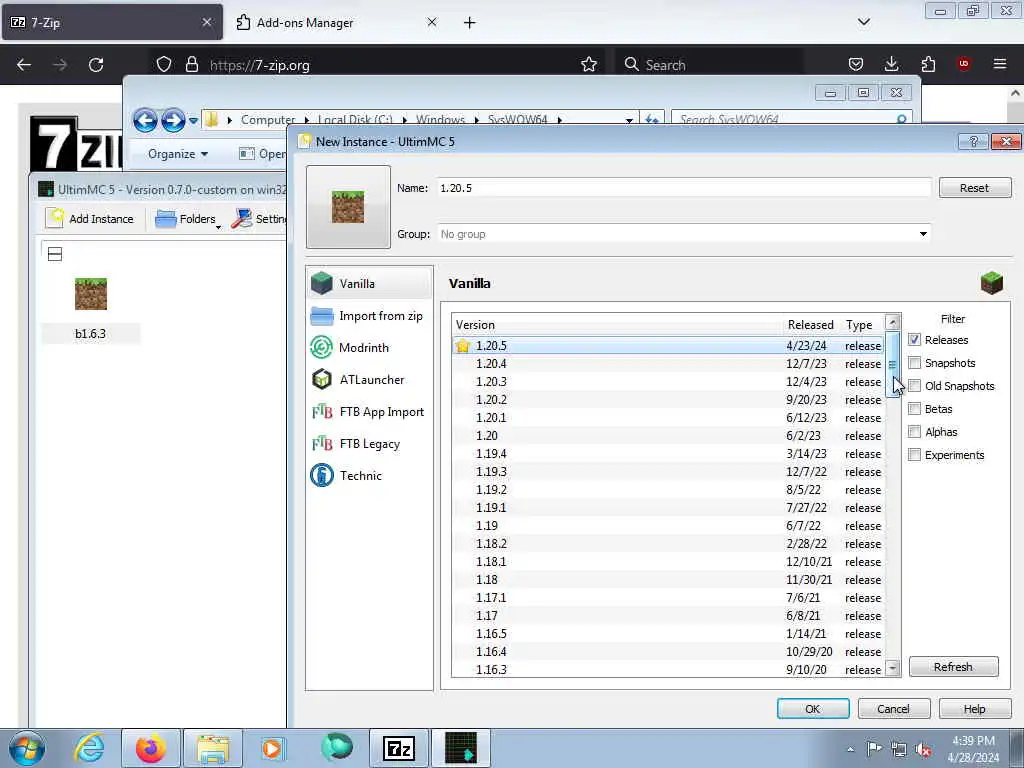Click the tracking protection shield icon
Image resolution: width=1024 pixels, height=768 pixels.
(x=164, y=65)
